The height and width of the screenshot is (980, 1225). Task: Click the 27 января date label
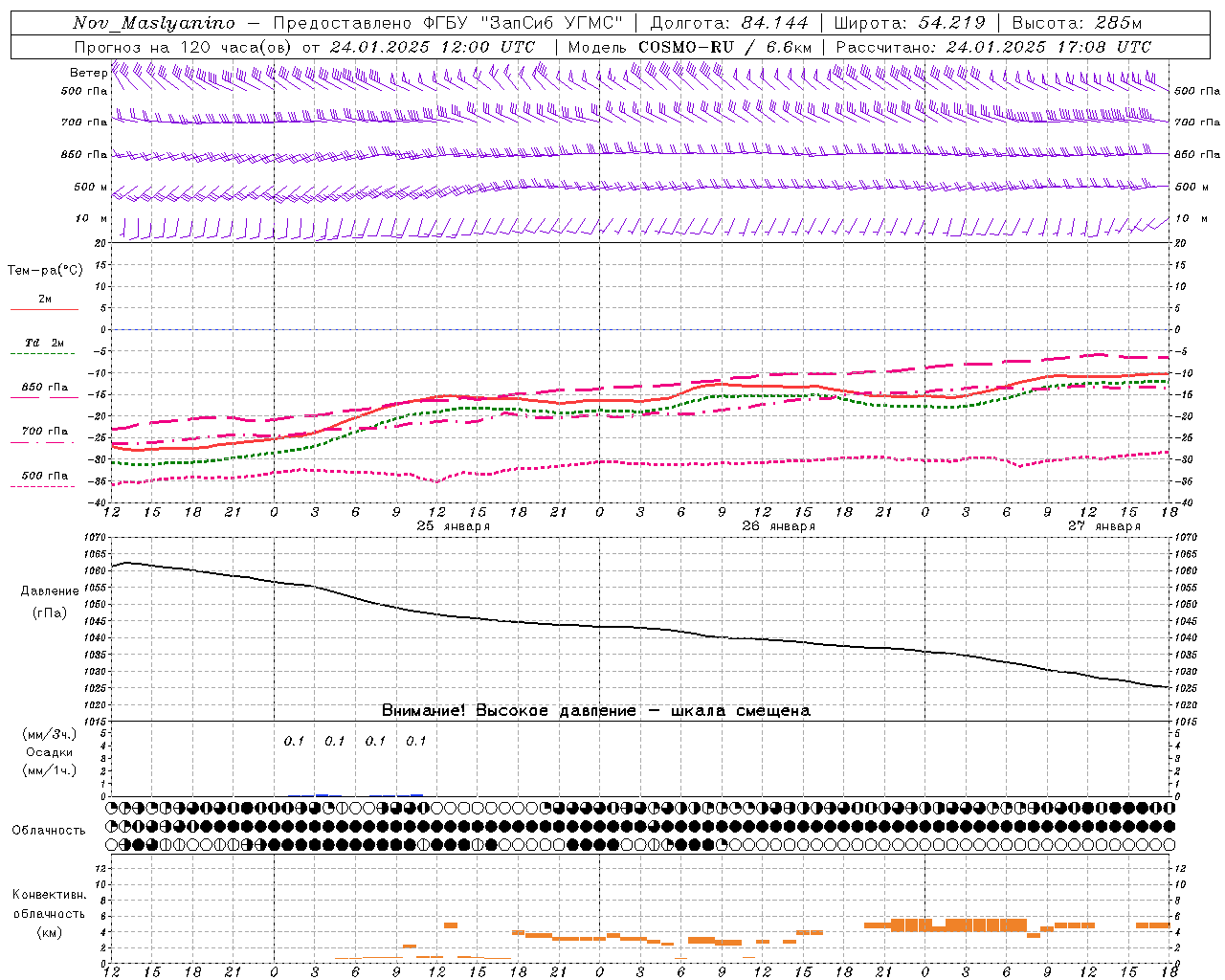pyautogui.click(x=1104, y=526)
